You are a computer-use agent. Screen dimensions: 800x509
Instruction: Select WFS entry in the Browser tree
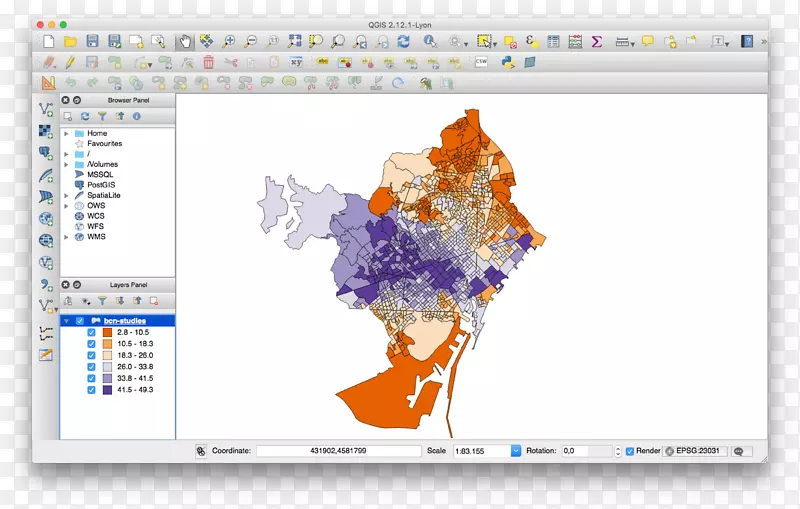tap(96, 227)
